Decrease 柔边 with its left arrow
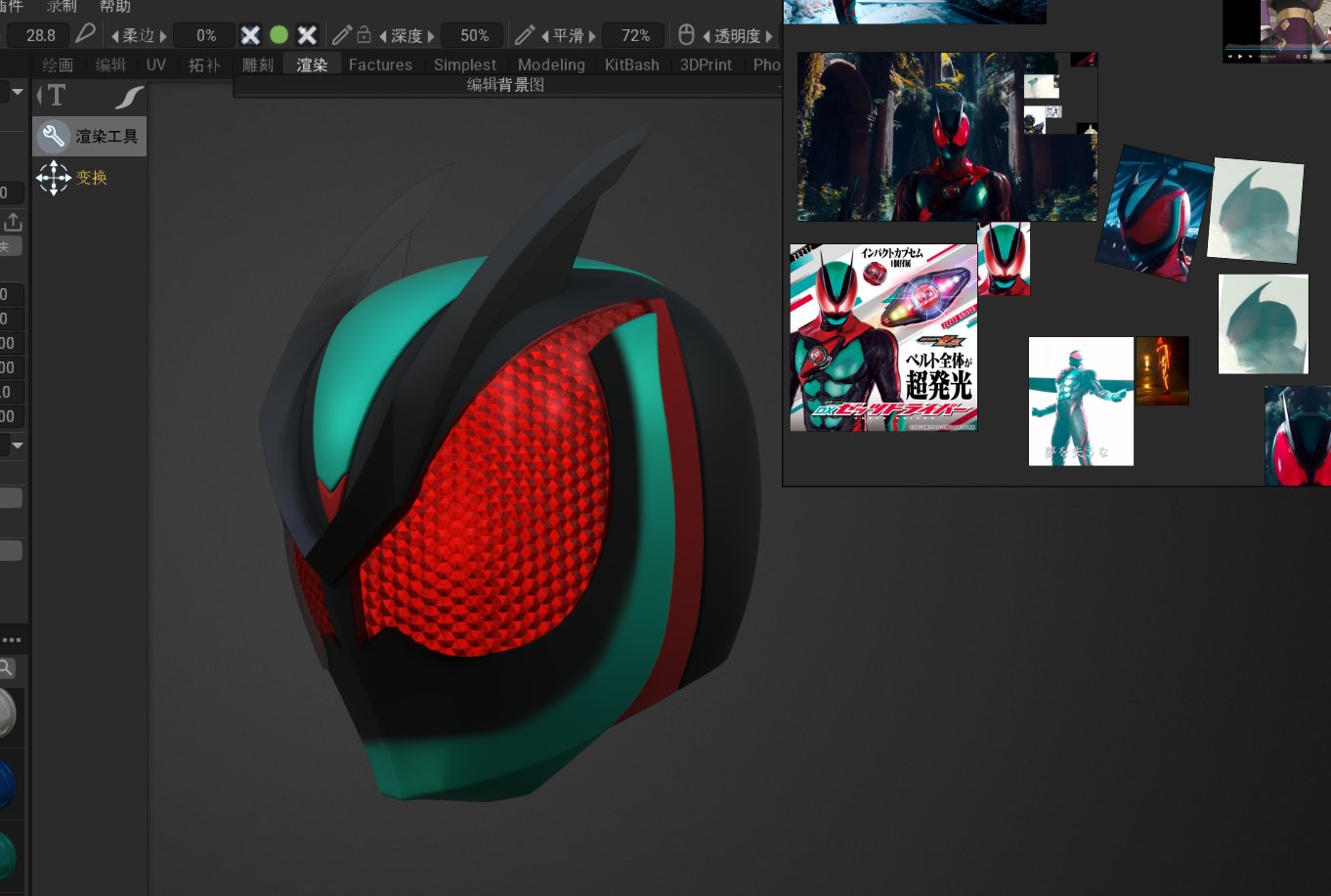Screen dimensions: 1331x896 pos(114,36)
